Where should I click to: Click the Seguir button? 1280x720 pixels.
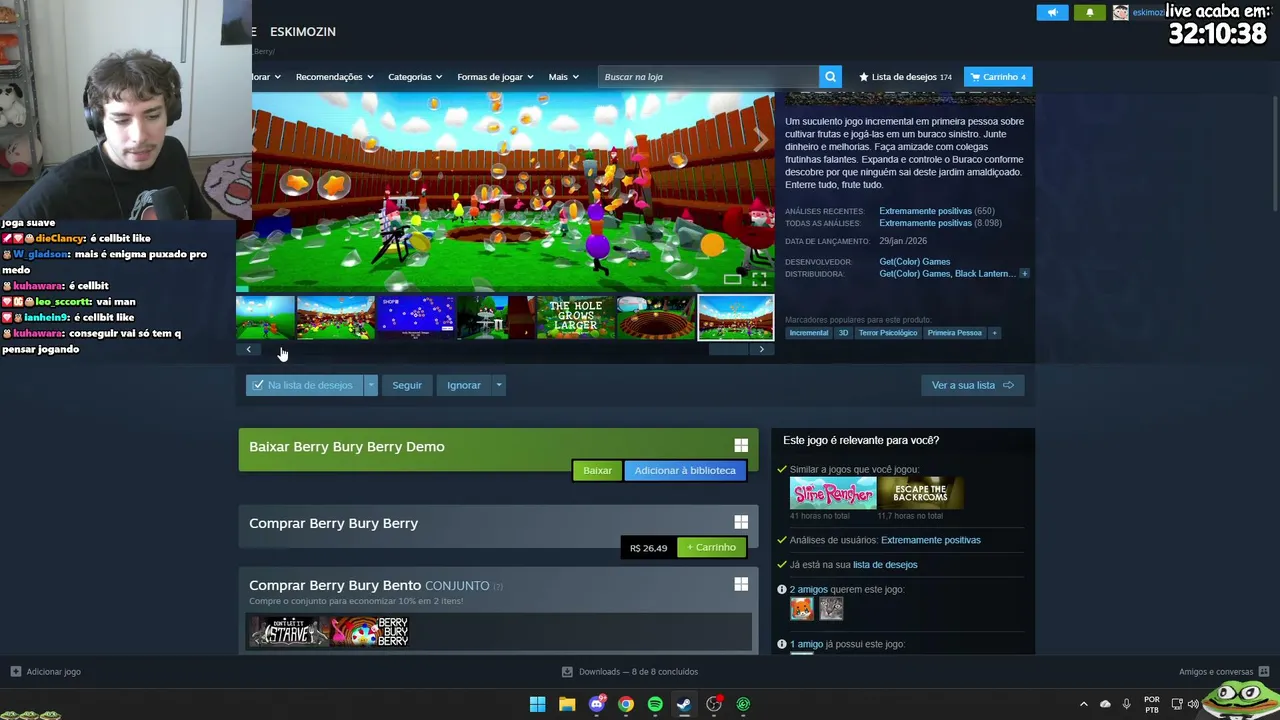(407, 385)
